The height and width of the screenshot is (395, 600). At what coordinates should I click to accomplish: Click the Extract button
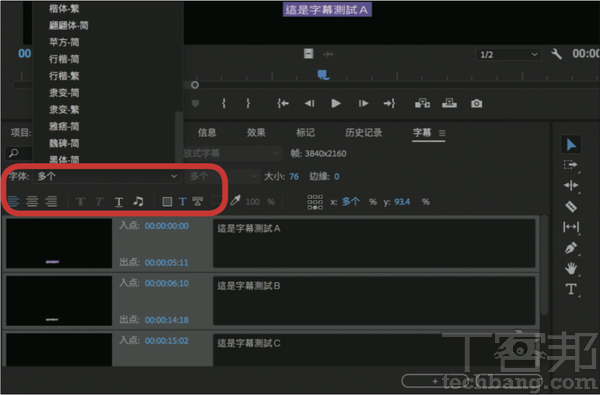[449, 103]
